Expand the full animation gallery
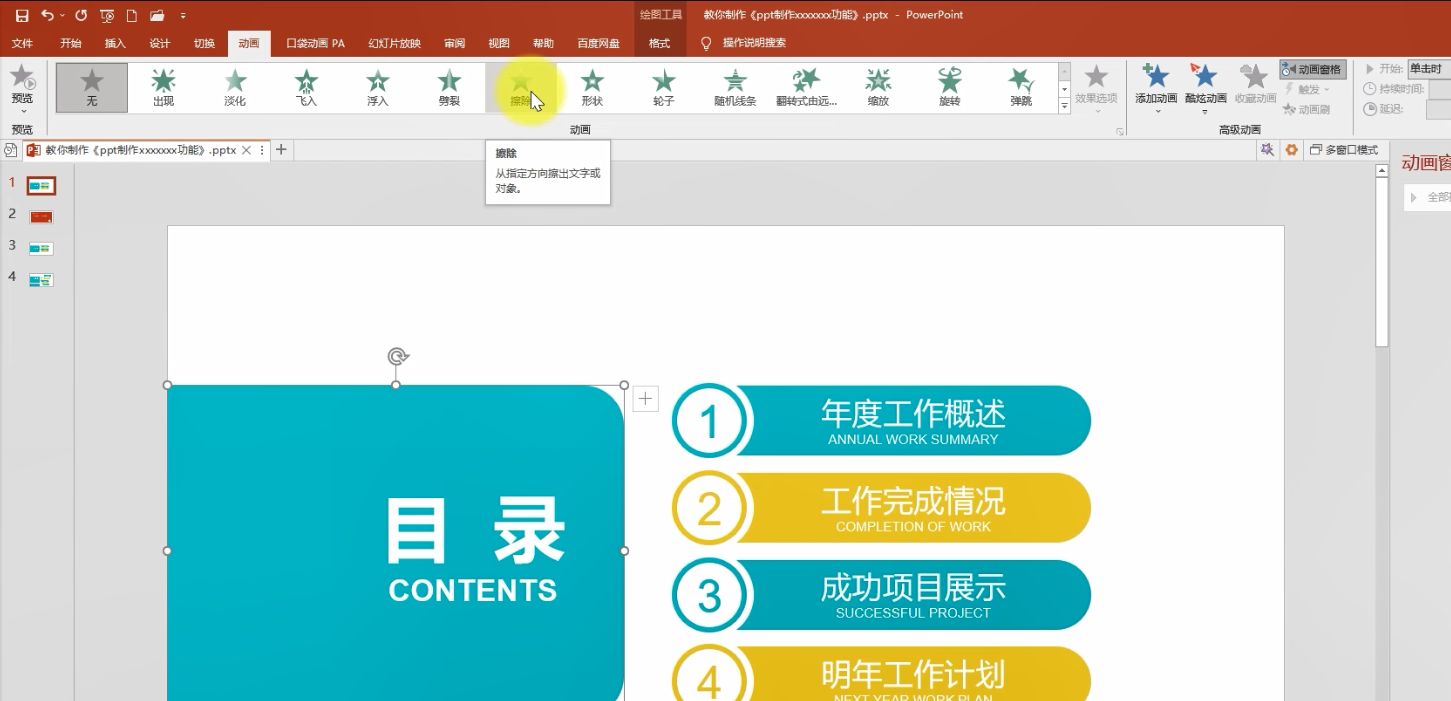 tap(1064, 106)
